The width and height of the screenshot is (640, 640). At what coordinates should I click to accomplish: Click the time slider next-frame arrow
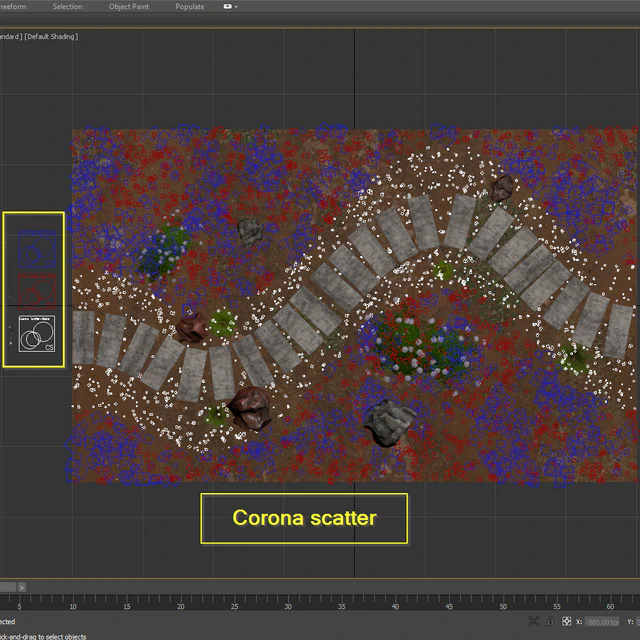coord(22,587)
